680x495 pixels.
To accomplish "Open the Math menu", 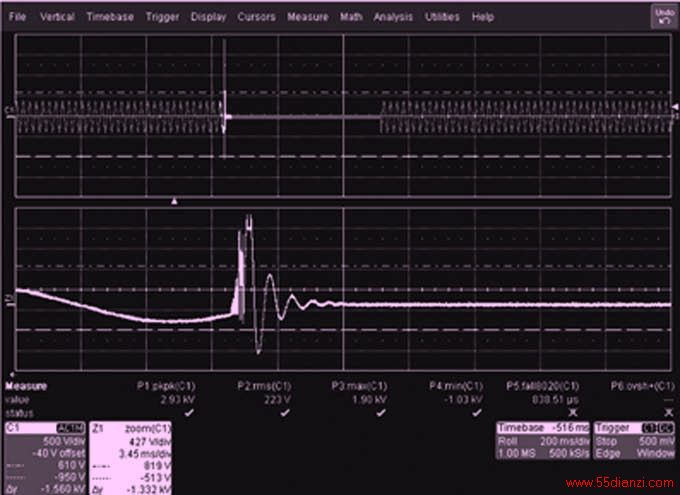I will (x=351, y=17).
